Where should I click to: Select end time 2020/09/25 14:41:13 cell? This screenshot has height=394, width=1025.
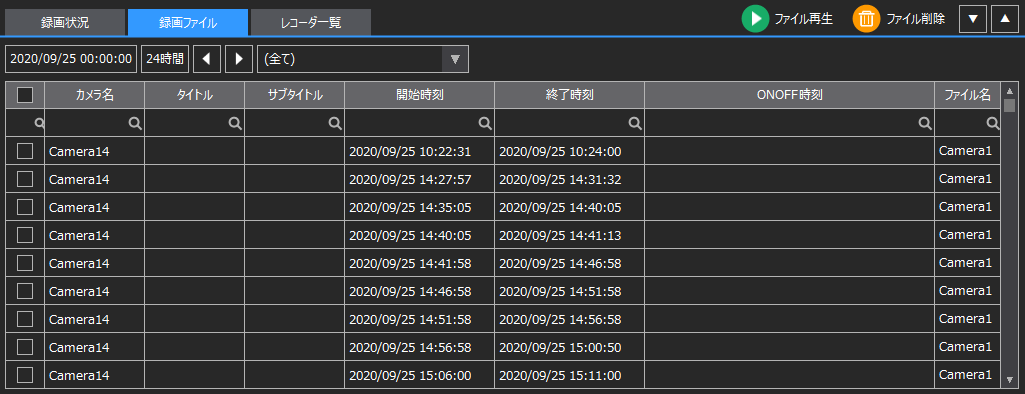tap(569, 235)
